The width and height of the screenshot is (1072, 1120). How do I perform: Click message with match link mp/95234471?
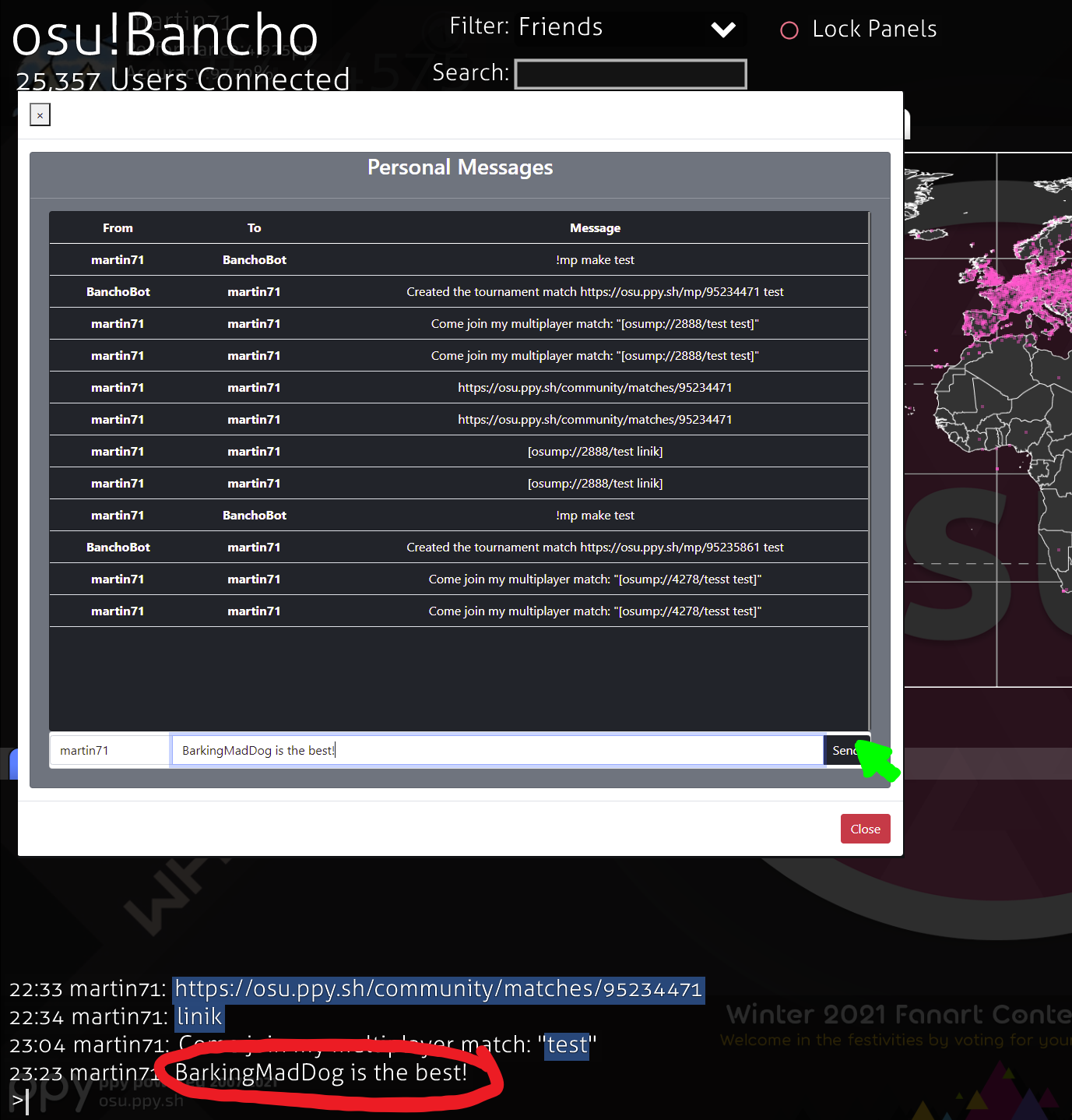click(595, 292)
